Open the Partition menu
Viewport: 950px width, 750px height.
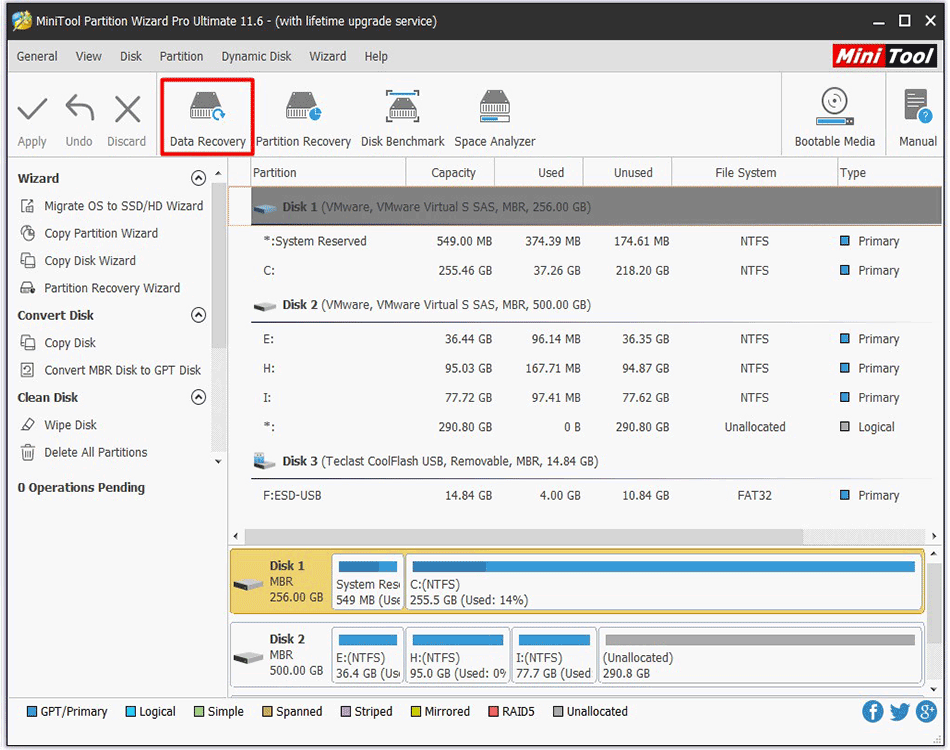pos(181,56)
